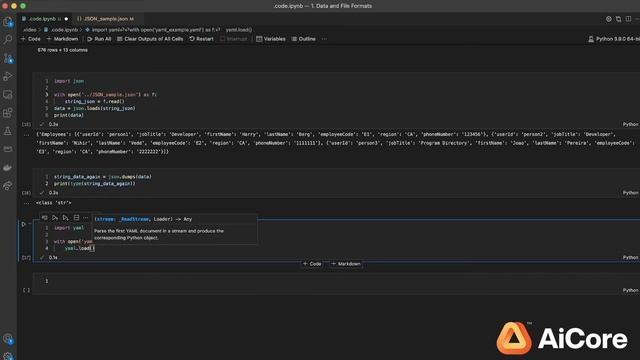640x360 pixels.
Task: Click inside the empty last code cell
Action: tap(335, 281)
